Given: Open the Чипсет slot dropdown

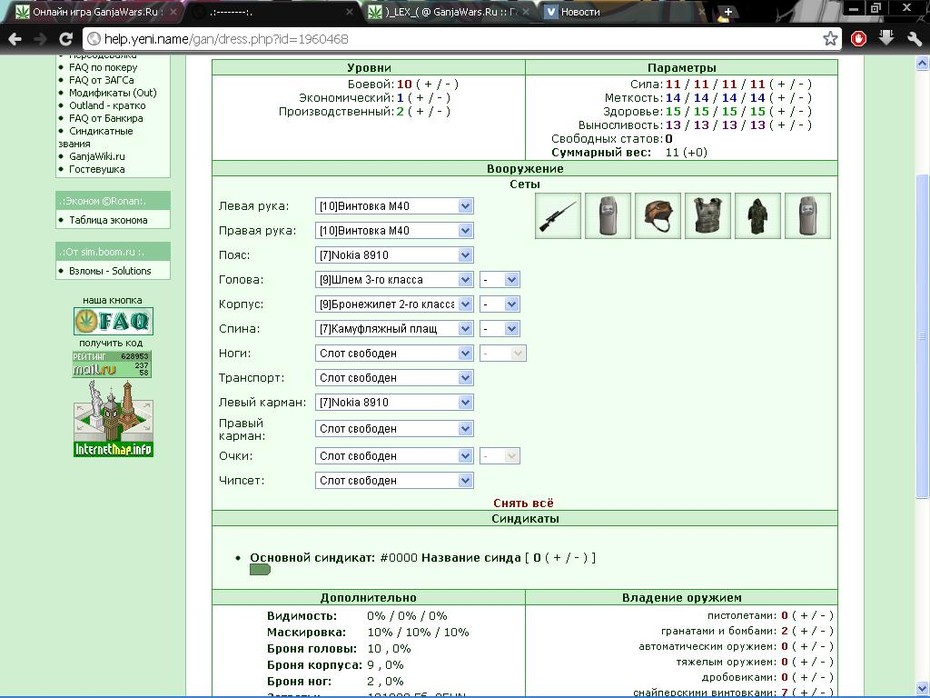Looking at the screenshot, I should [394, 481].
